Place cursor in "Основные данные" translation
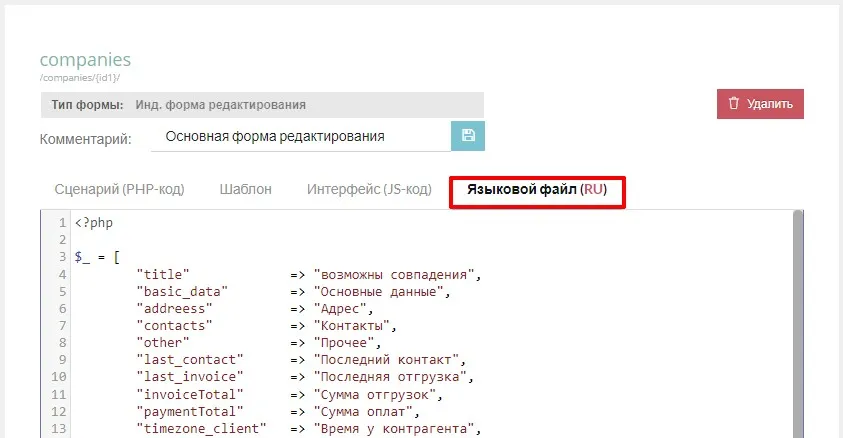Viewport: 843px width, 438px height. click(380, 291)
